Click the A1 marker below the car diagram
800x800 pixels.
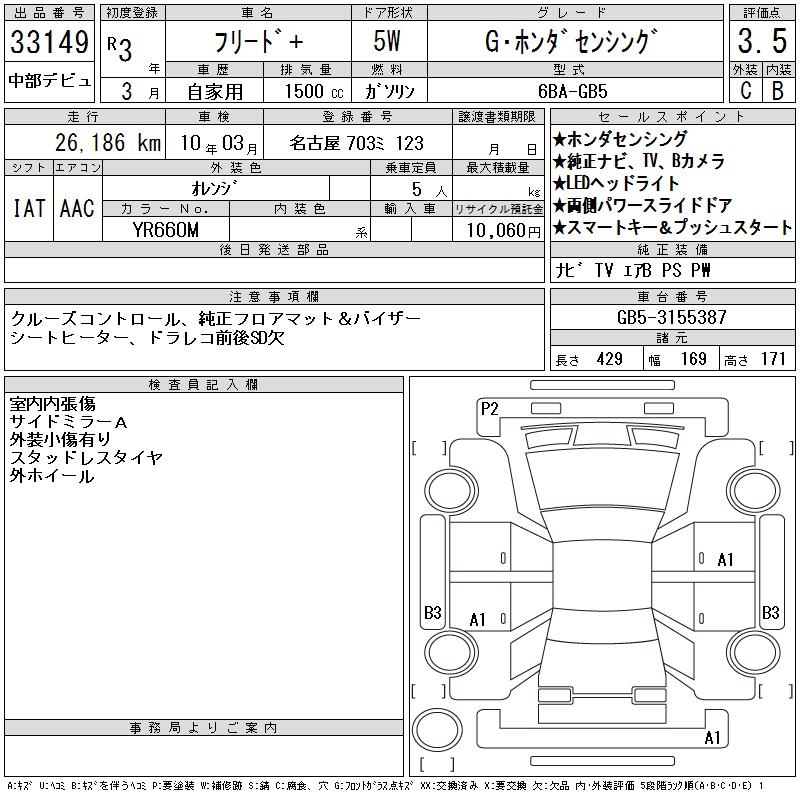[713, 739]
